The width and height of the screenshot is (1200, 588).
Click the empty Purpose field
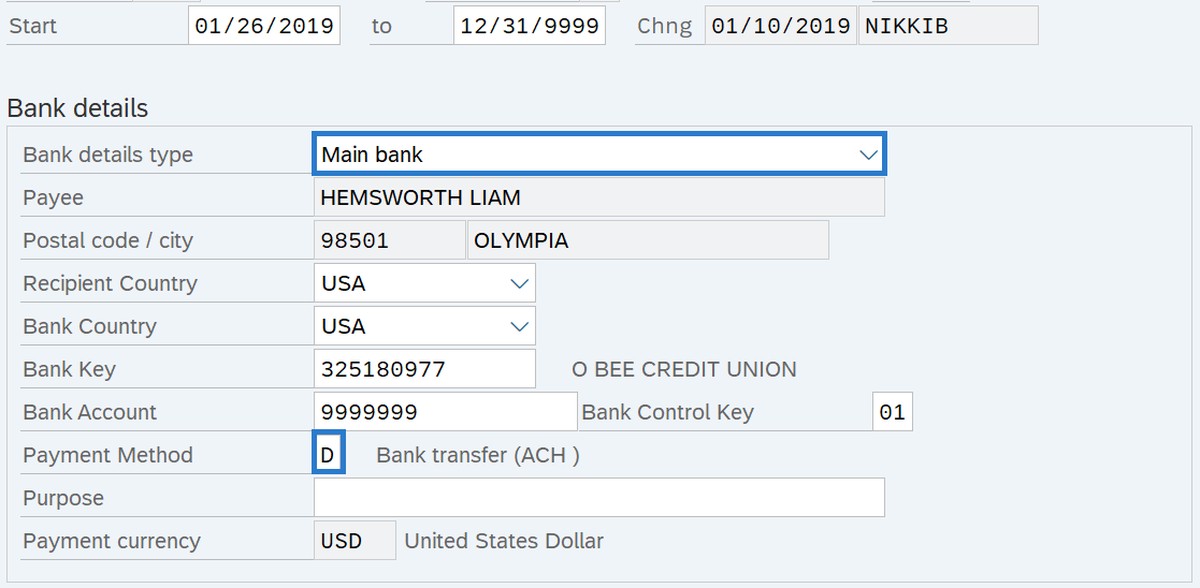tap(598, 498)
